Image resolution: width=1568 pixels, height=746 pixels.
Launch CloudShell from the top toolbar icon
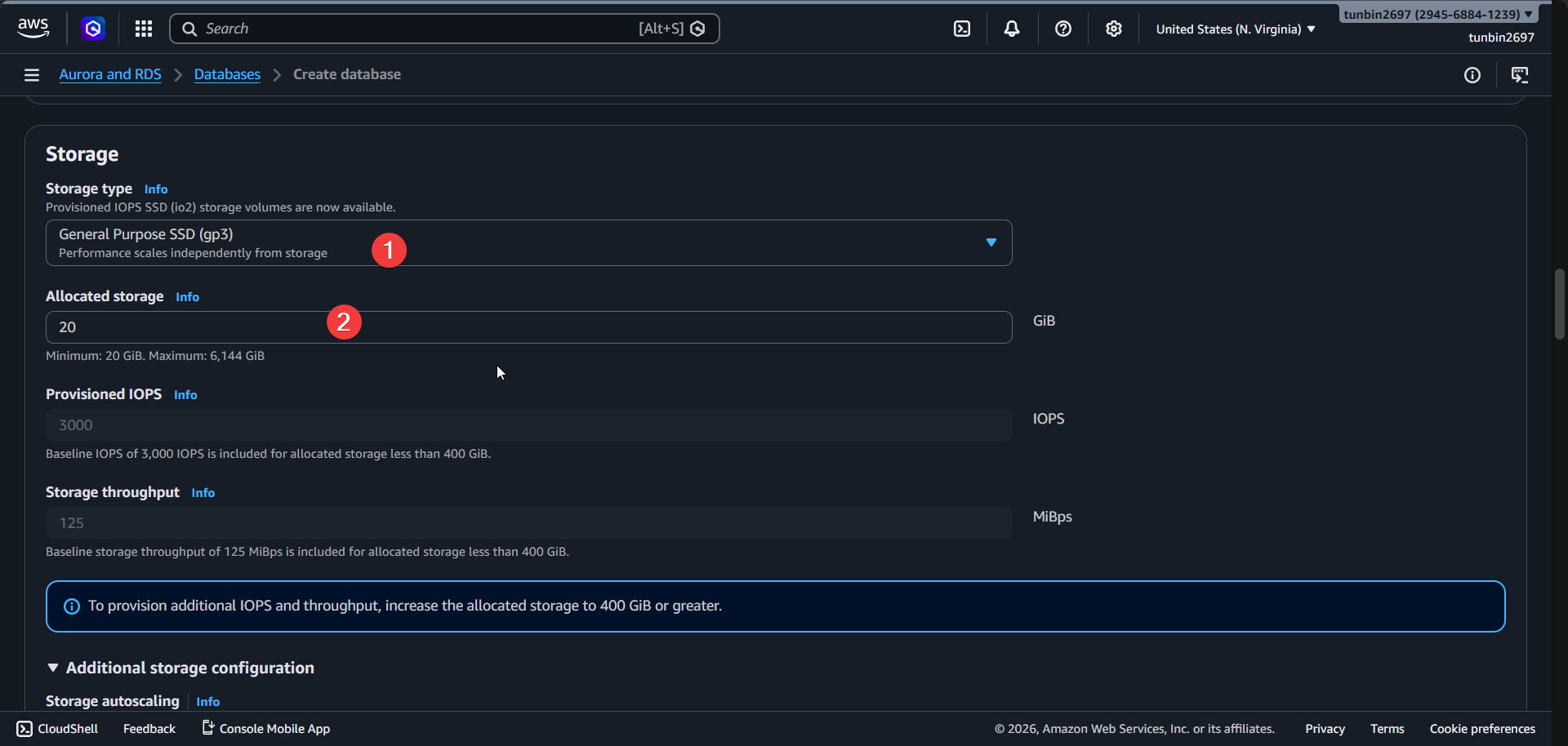[961, 29]
